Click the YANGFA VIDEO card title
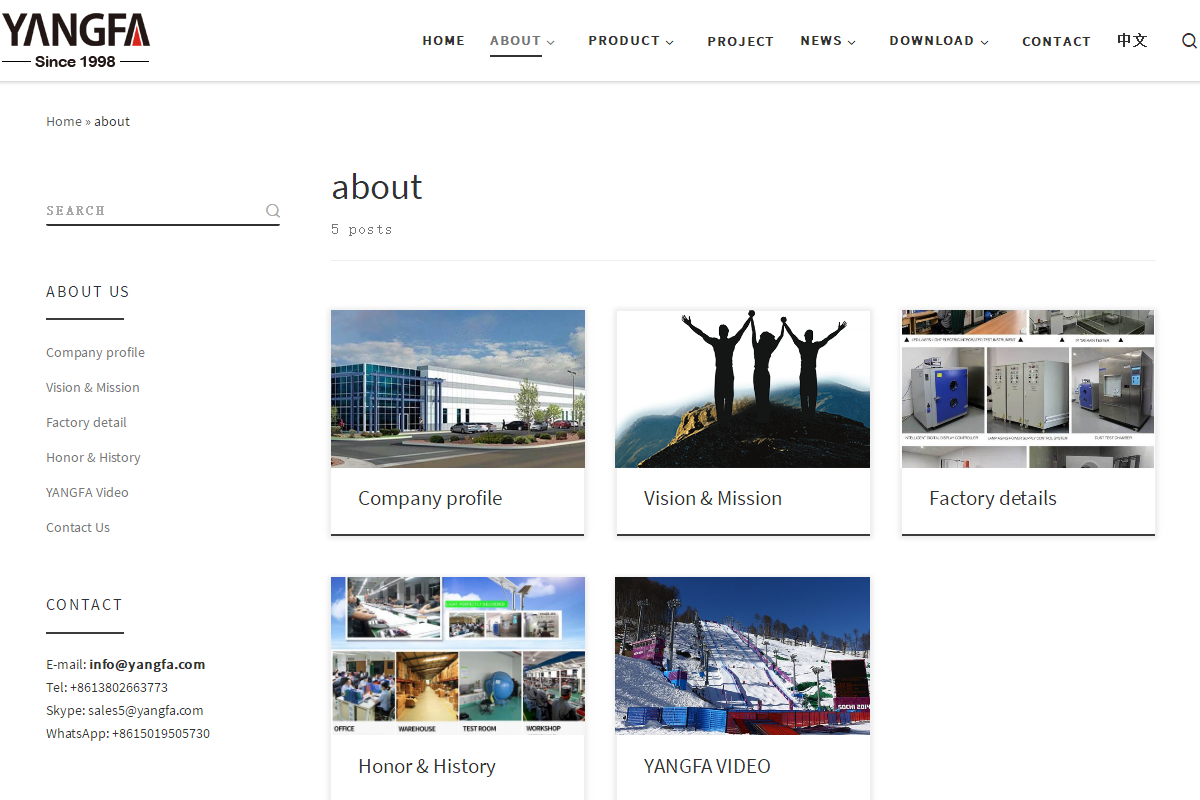This screenshot has height=800, width=1200. 707,766
